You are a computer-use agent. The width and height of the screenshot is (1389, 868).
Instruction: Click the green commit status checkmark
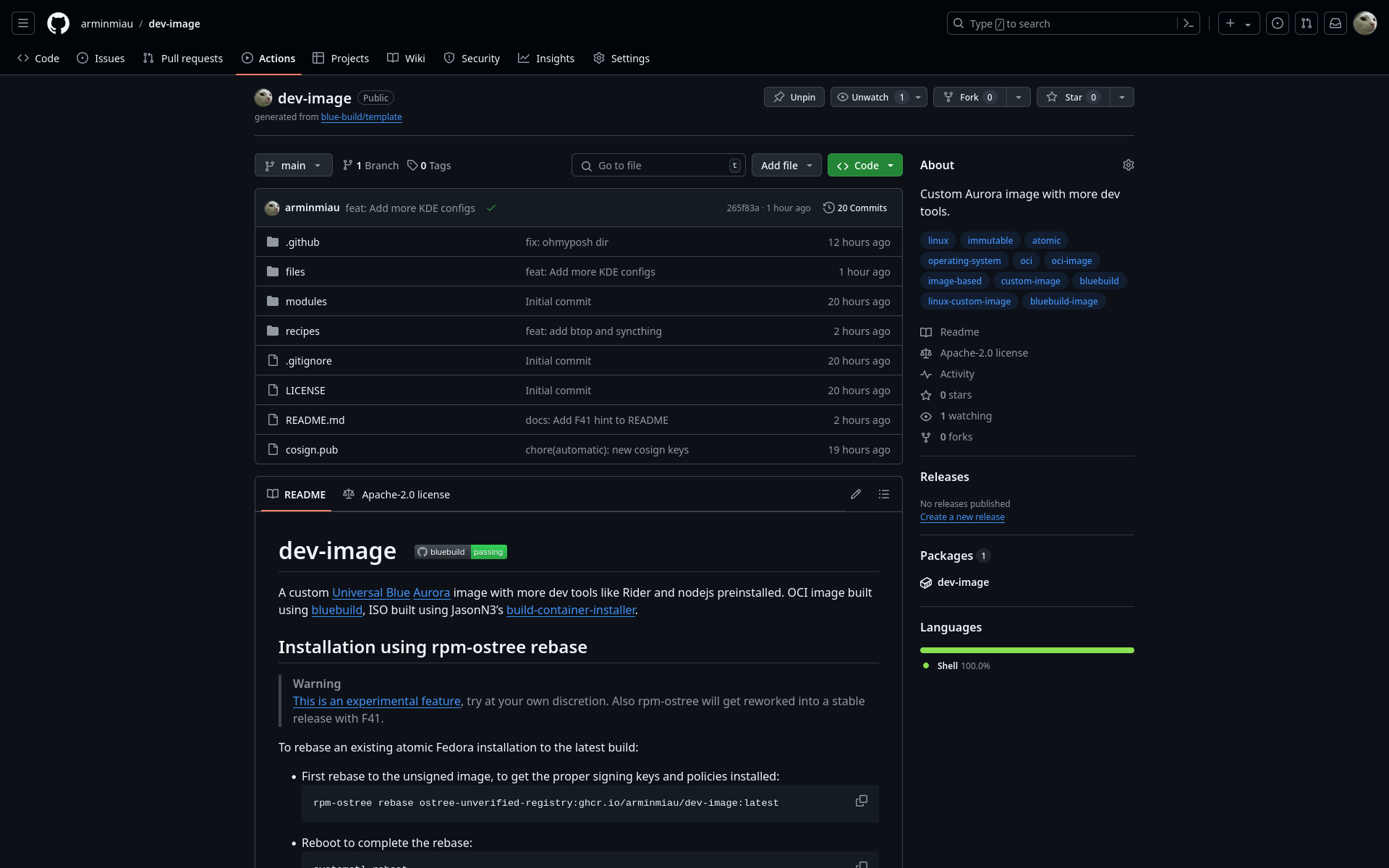click(491, 208)
